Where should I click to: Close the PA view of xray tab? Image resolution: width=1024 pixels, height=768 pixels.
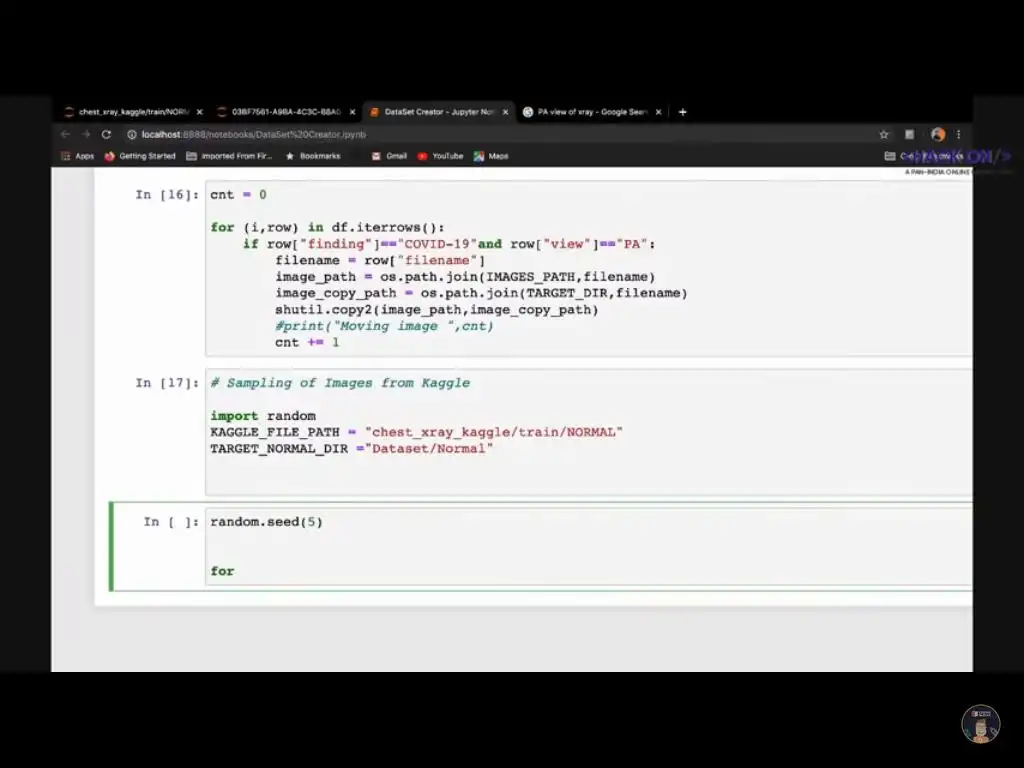point(658,112)
